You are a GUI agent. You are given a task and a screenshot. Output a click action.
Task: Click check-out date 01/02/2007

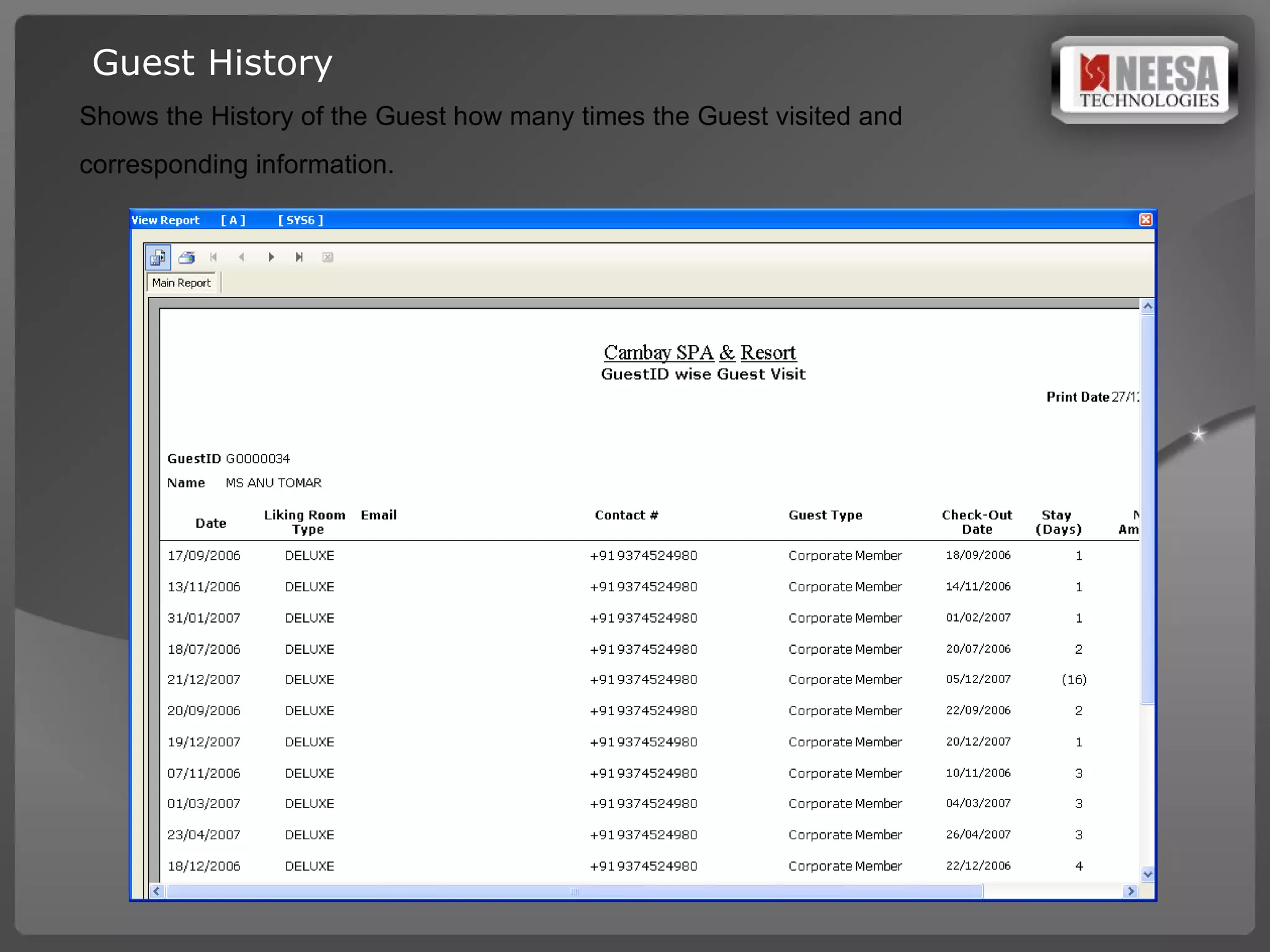pyautogui.click(x=978, y=618)
